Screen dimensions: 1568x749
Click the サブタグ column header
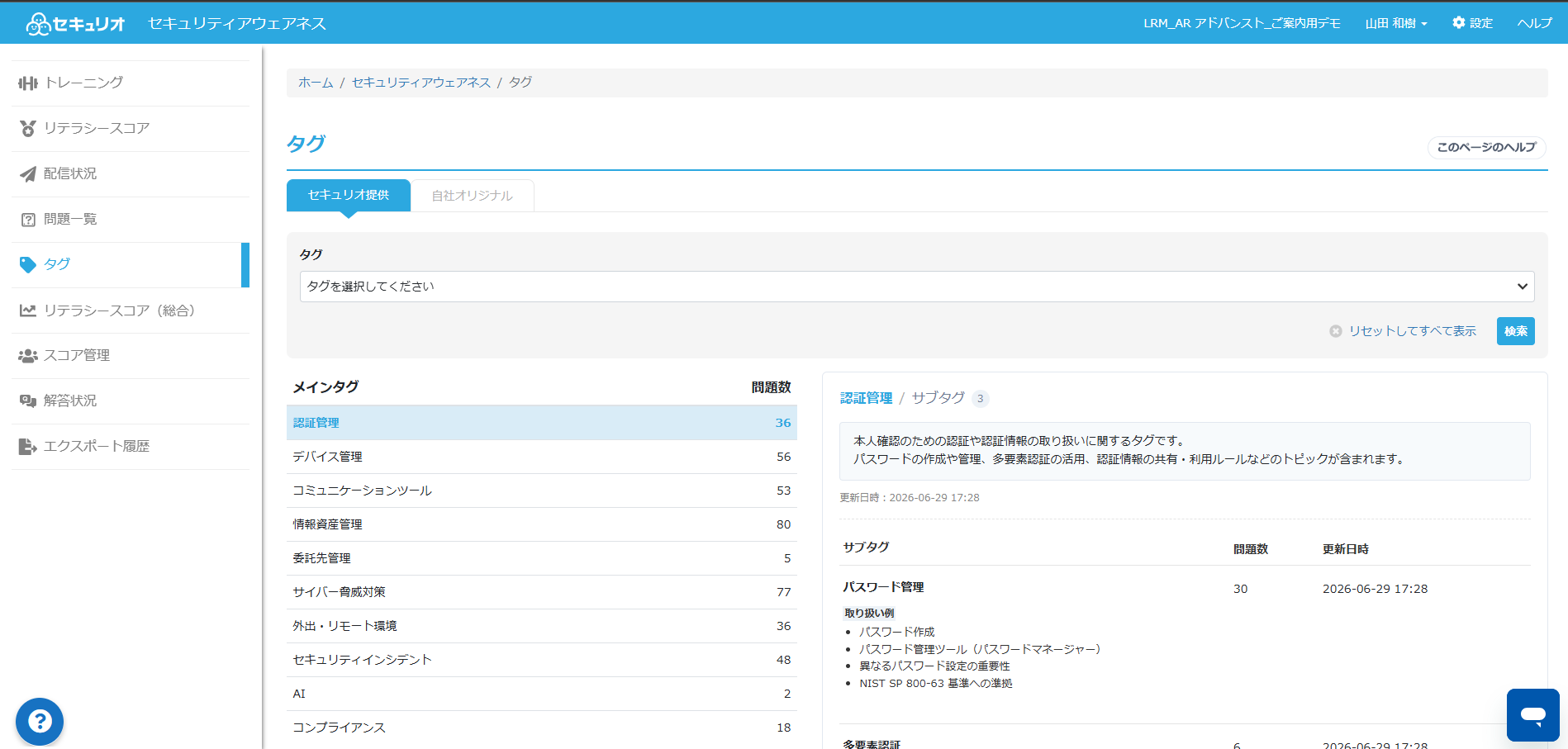[866, 547]
